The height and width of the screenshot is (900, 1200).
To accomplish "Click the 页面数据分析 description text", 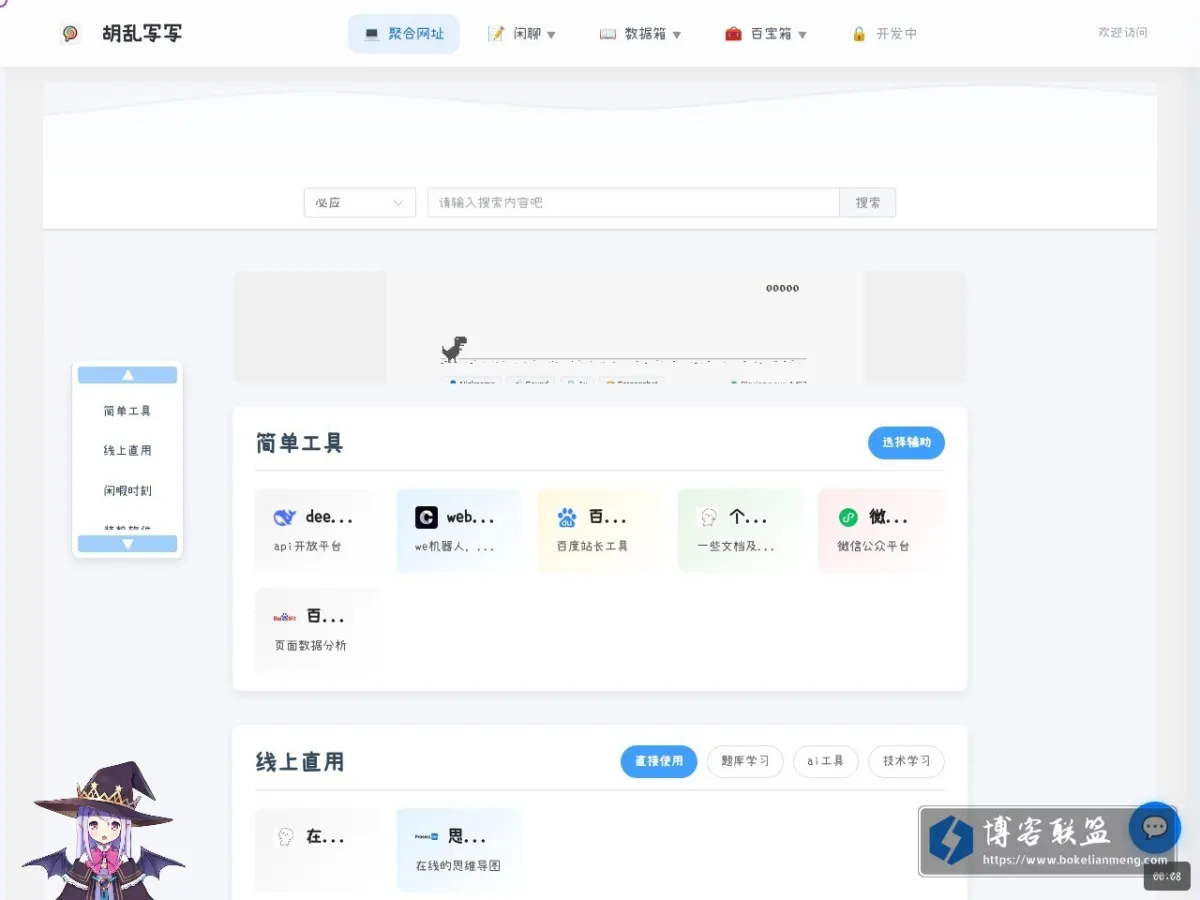I will (x=310, y=646).
